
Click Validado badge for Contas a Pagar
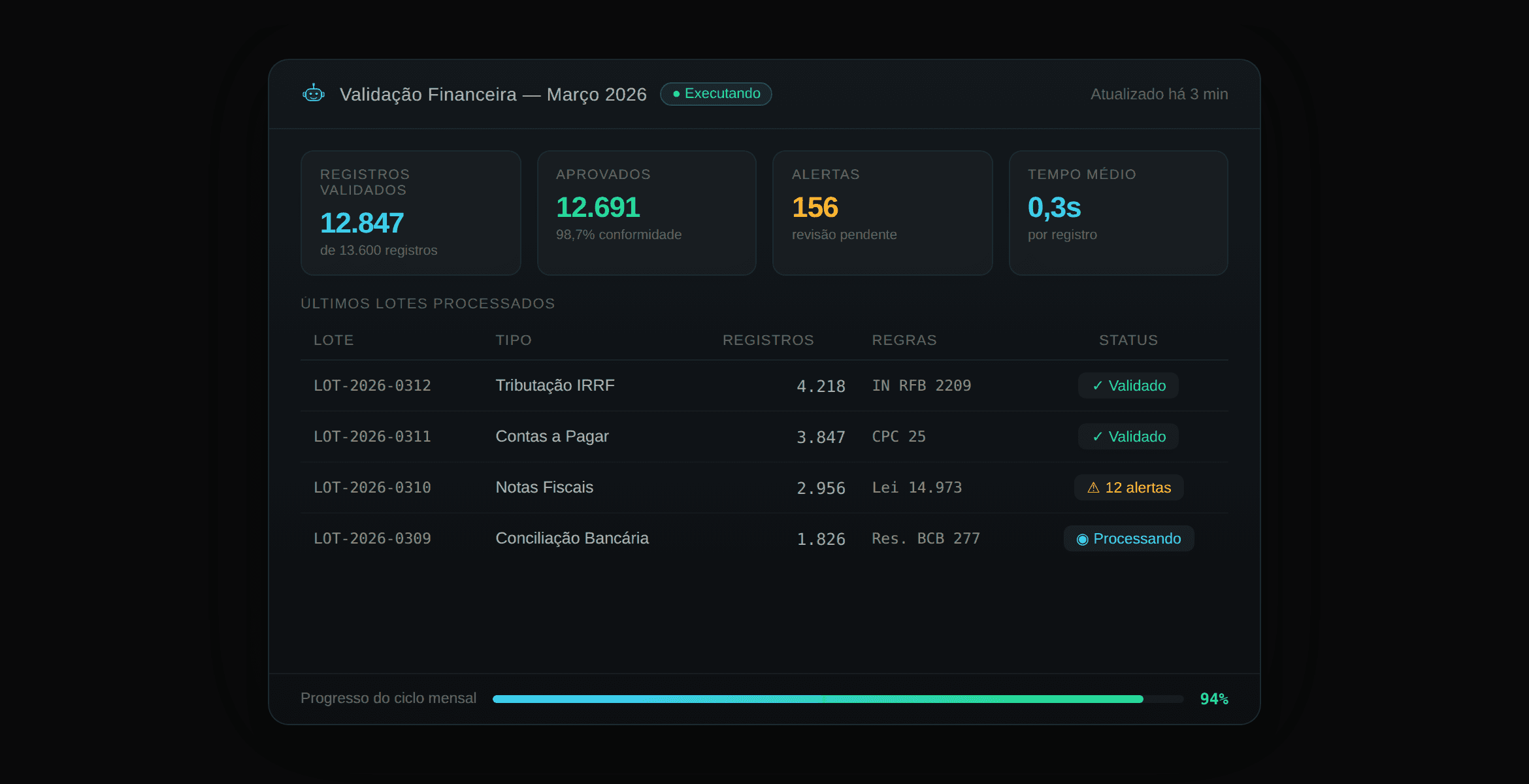[1128, 436]
